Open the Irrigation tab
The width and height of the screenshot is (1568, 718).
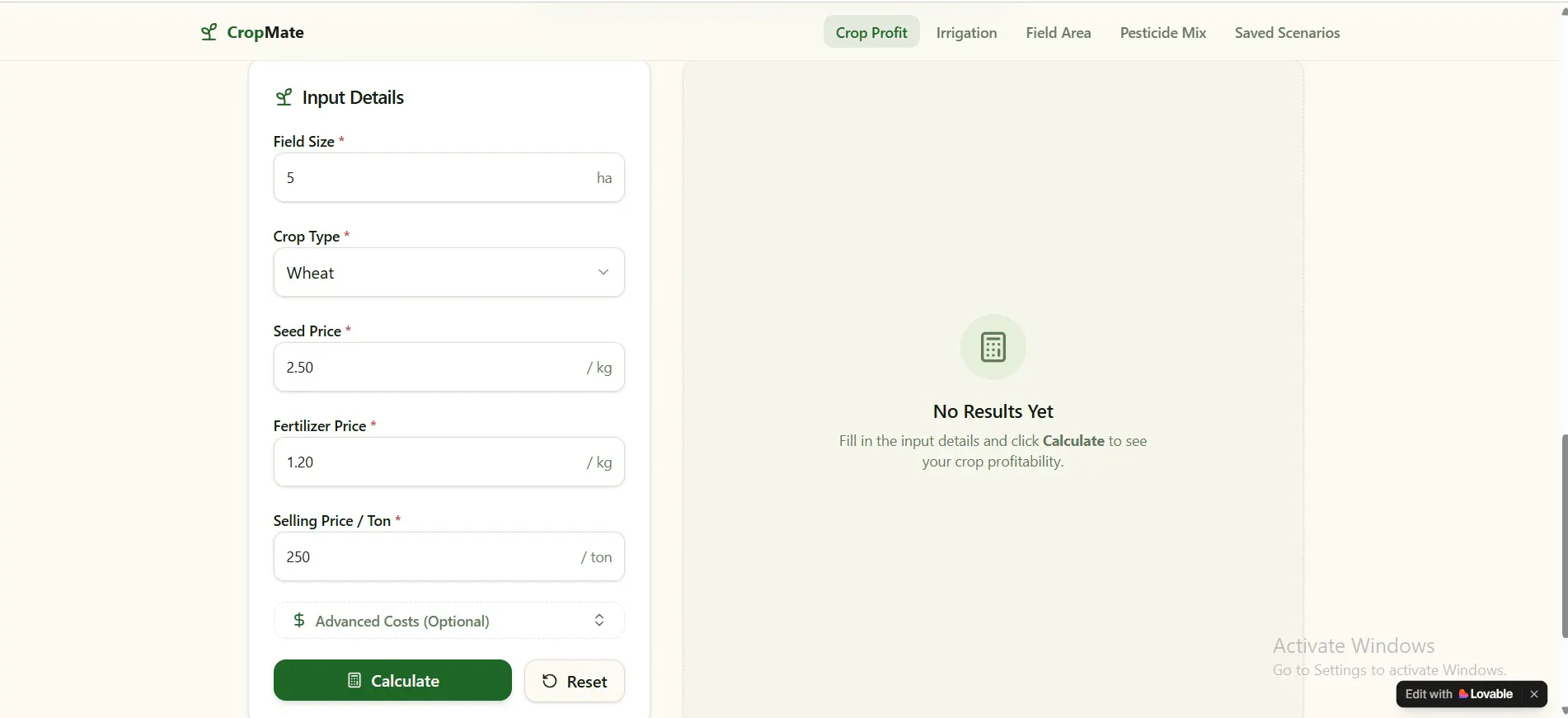966,32
